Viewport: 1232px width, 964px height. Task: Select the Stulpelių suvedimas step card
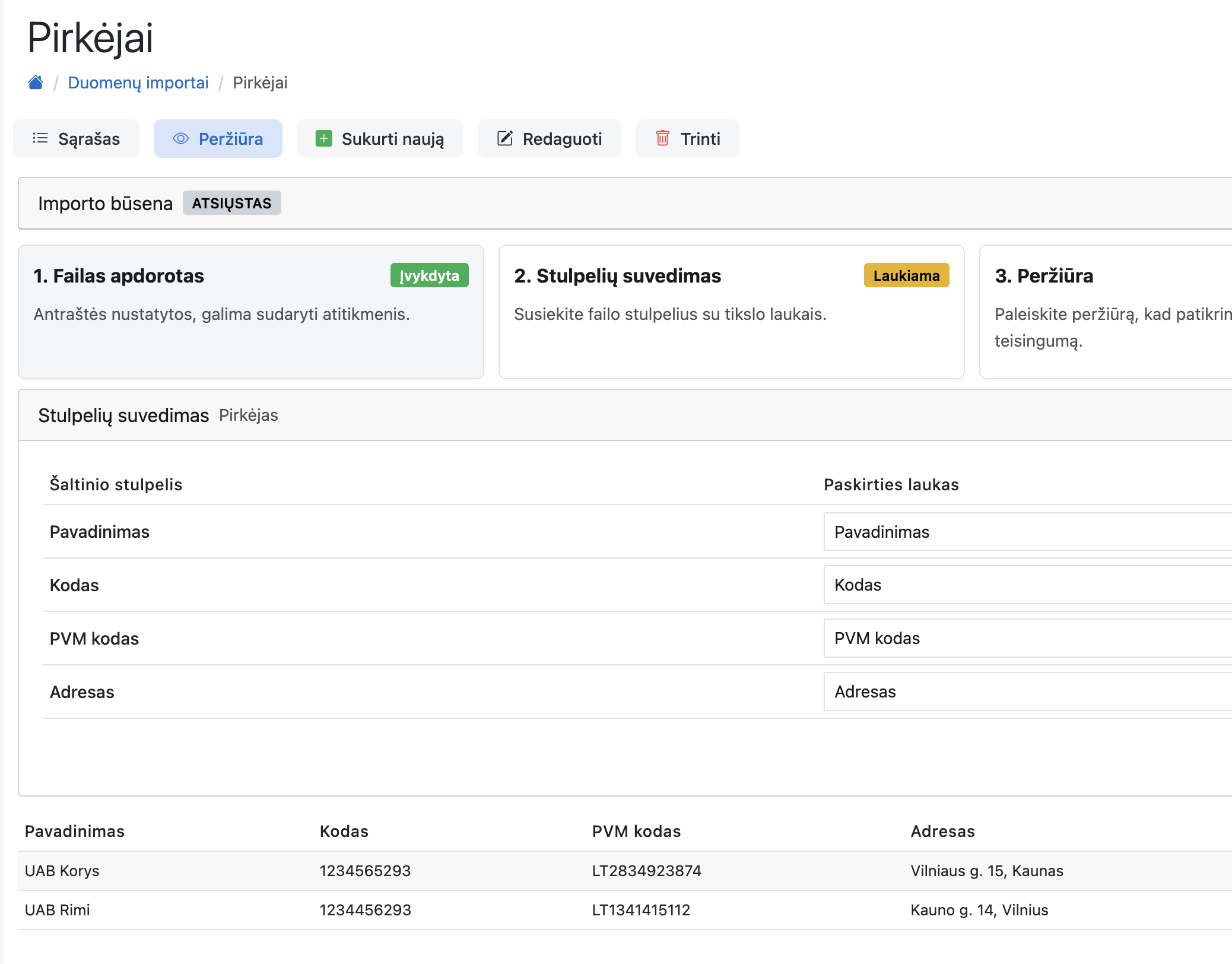(731, 312)
